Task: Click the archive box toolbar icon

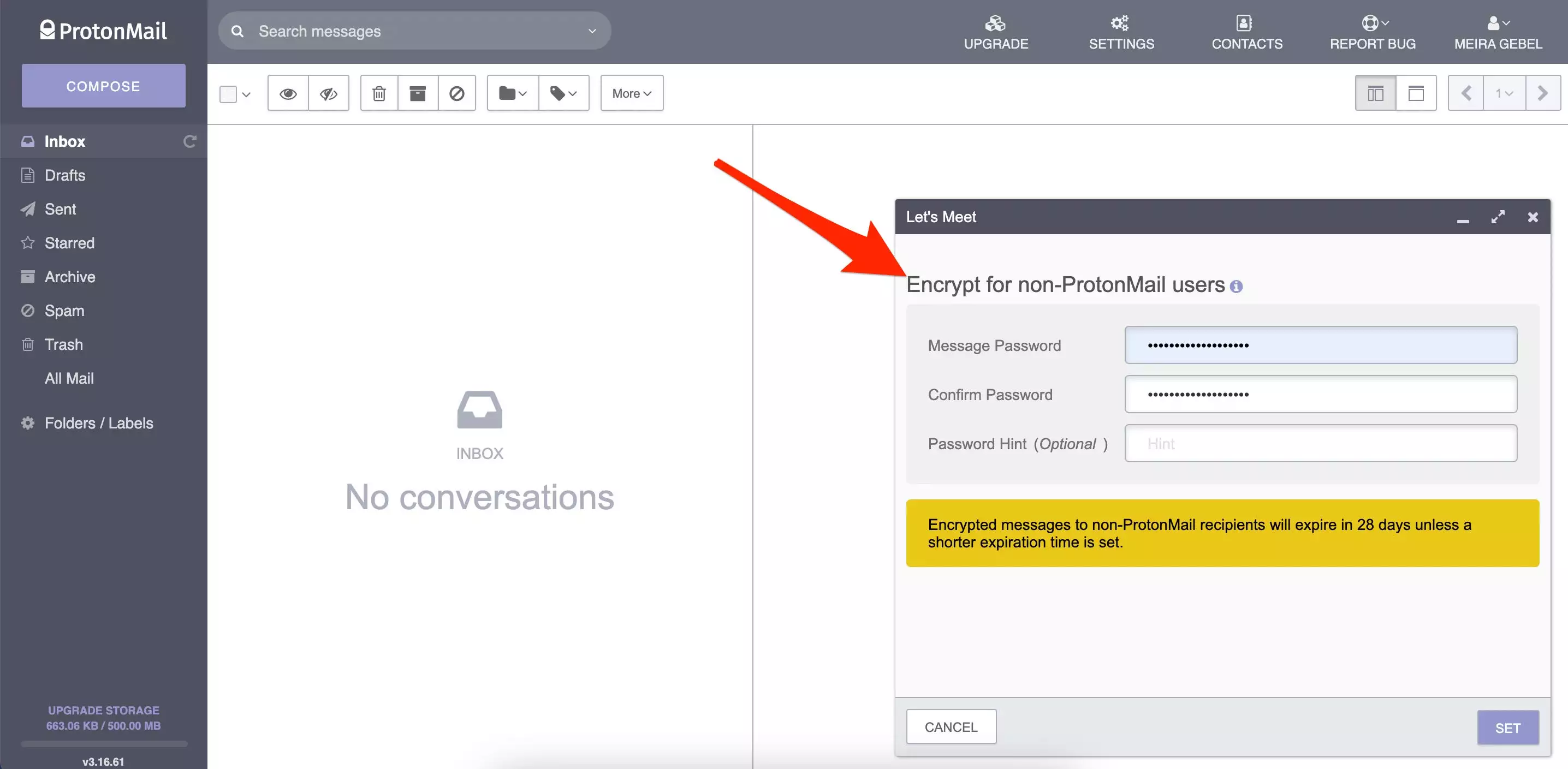Action: click(418, 93)
